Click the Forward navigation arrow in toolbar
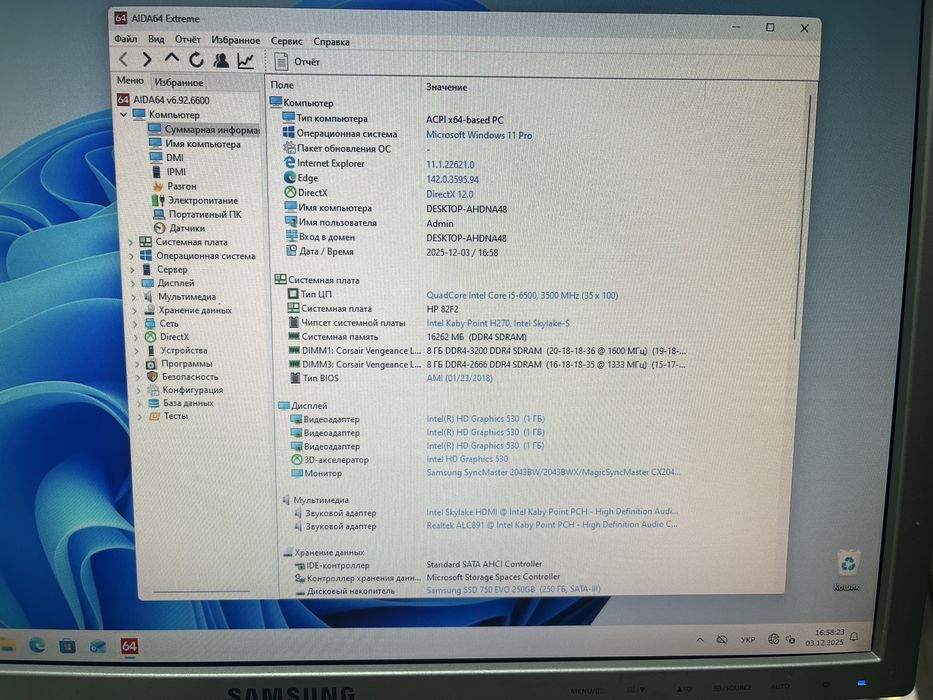Image resolution: width=933 pixels, height=700 pixels. (x=147, y=60)
